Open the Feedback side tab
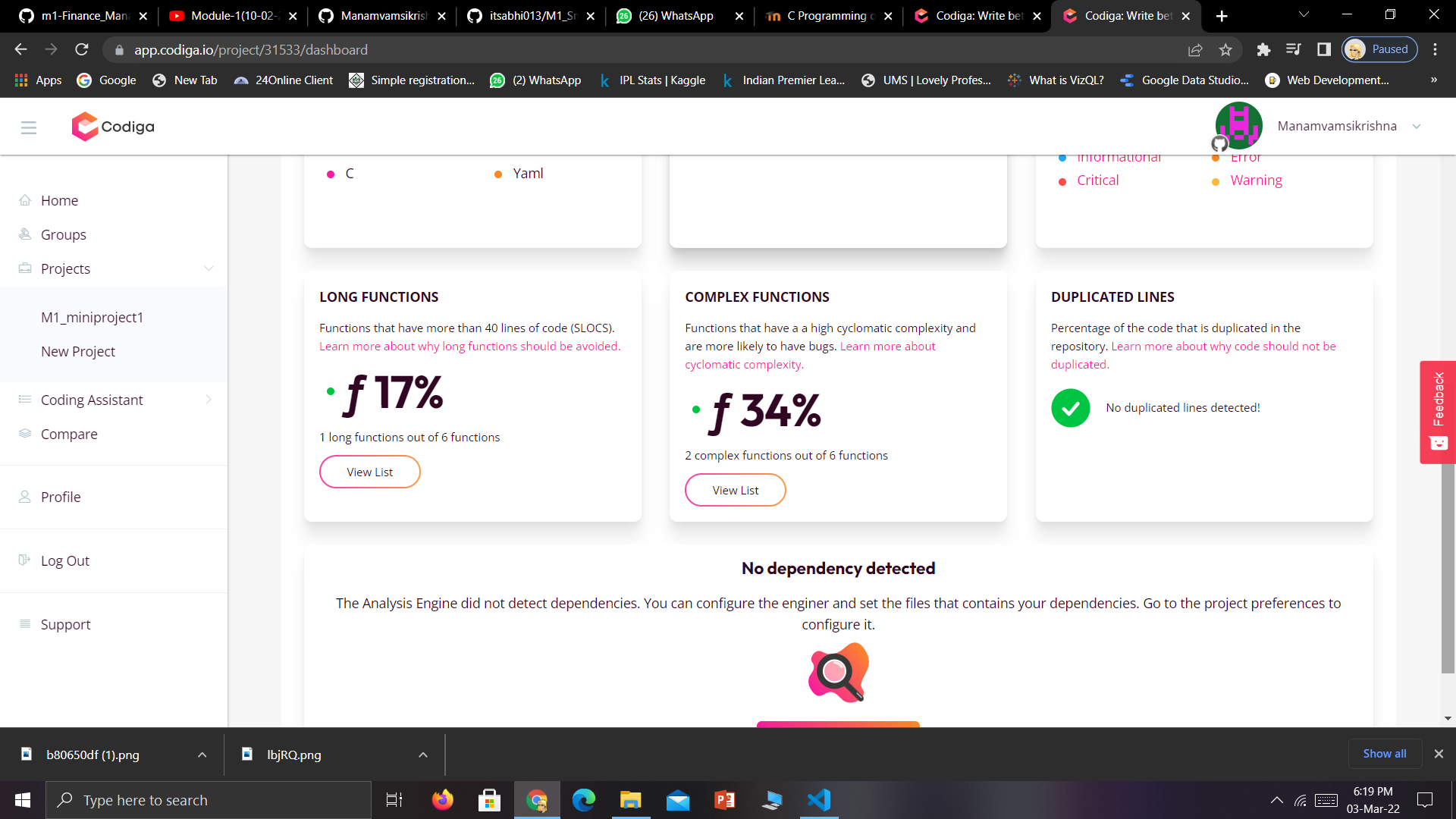The height and width of the screenshot is (819, 1456). (1438, 412)
